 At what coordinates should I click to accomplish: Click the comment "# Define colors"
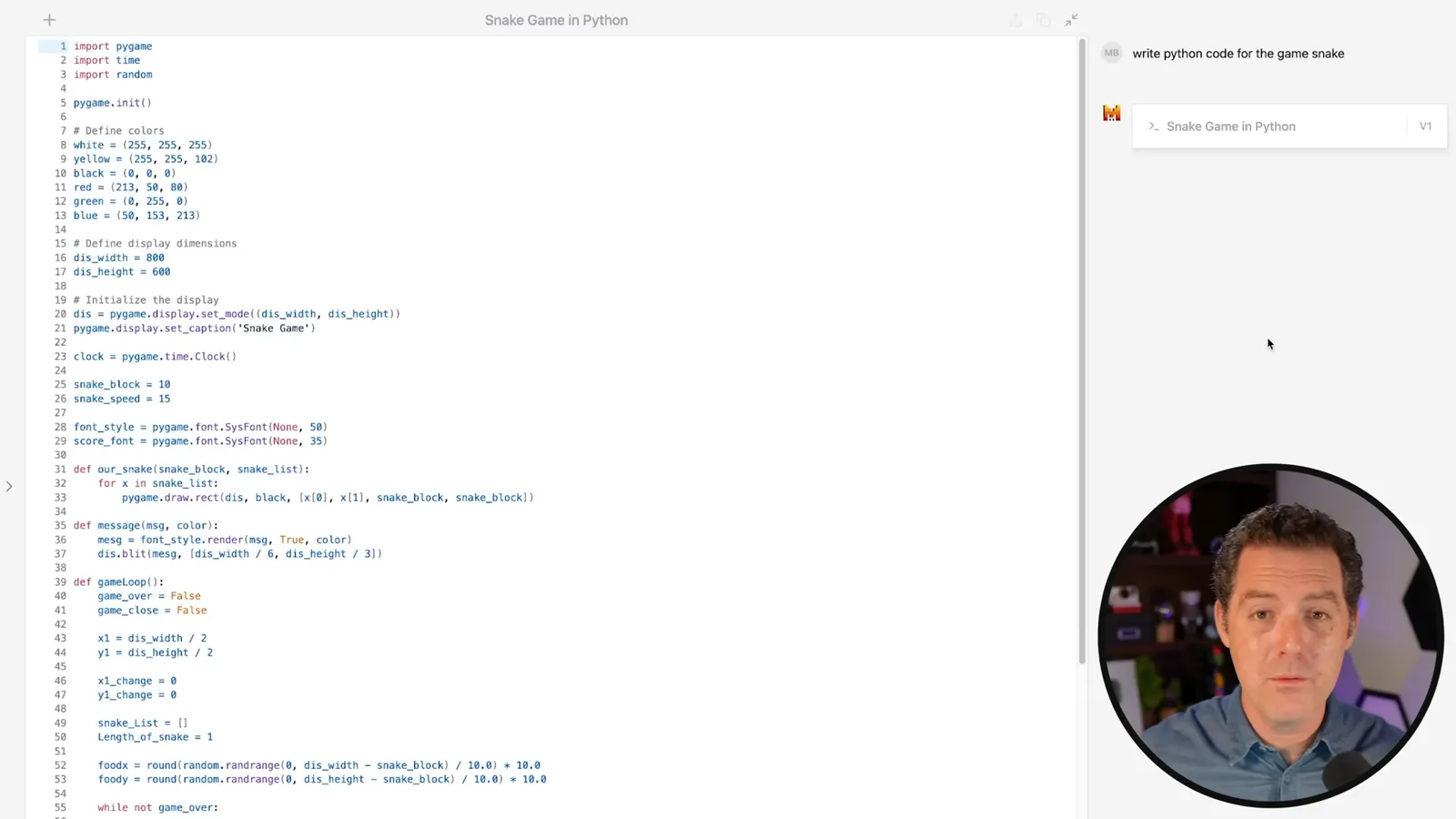tap(119, 131)
